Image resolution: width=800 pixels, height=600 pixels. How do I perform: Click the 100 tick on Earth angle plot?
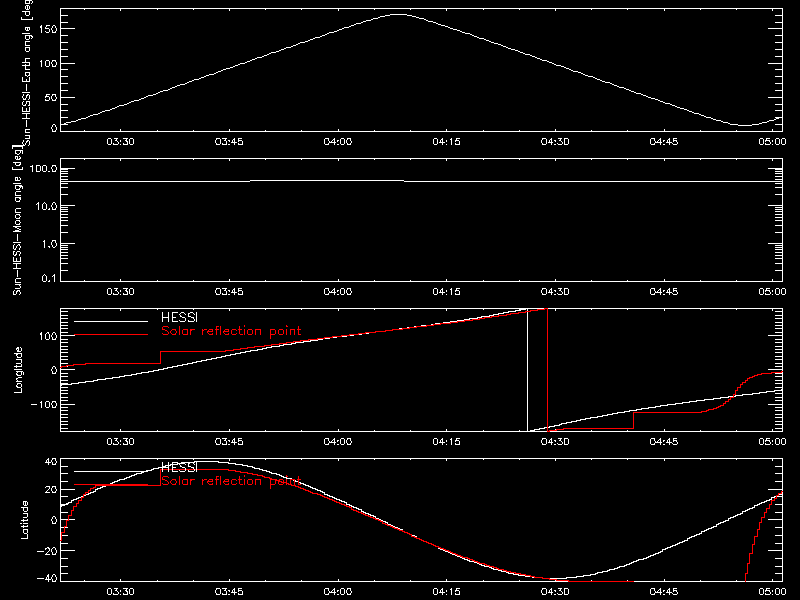47,64
